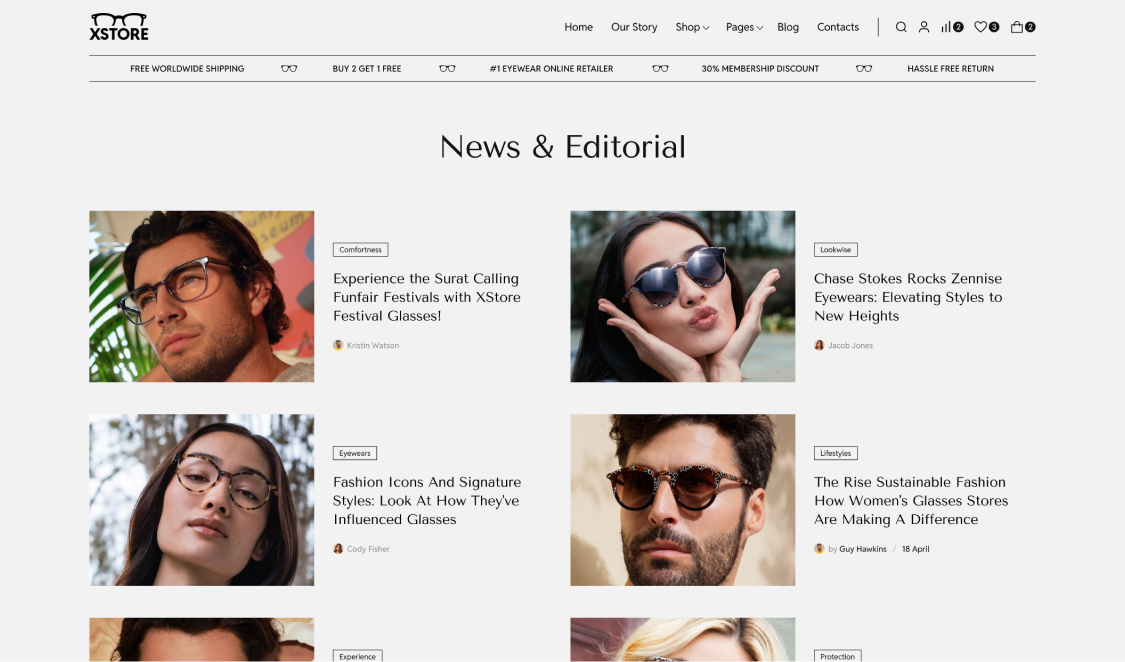The image size is (1125, 662).
Task: Open the wishlist heart icon
Action: click(x=981, y=27)
